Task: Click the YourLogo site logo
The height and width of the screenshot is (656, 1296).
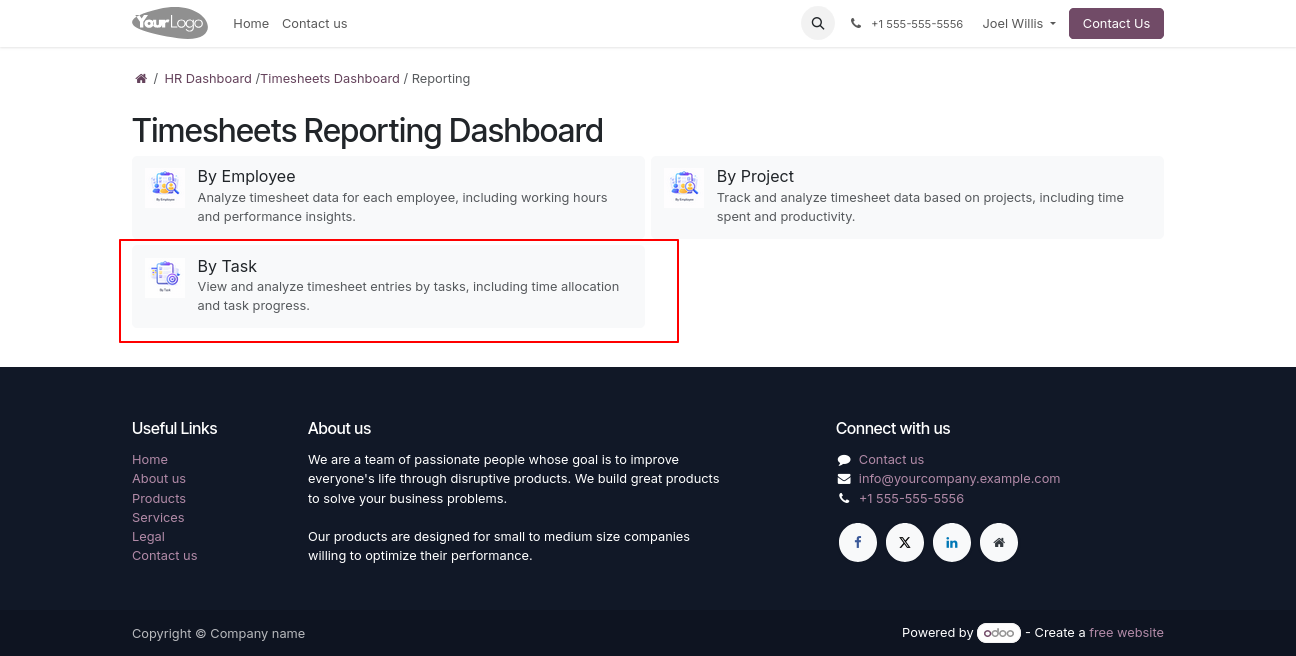Action: click(x=170, y=23)
